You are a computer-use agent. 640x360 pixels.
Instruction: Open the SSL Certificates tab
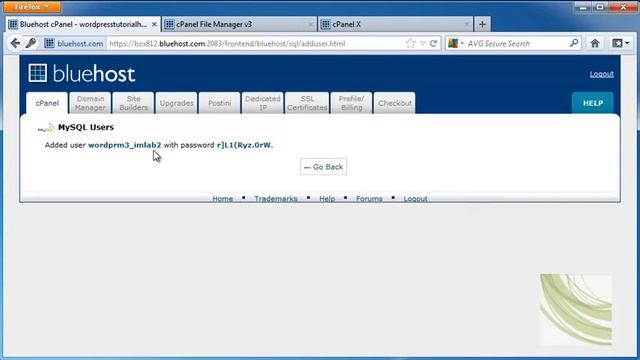307,103
